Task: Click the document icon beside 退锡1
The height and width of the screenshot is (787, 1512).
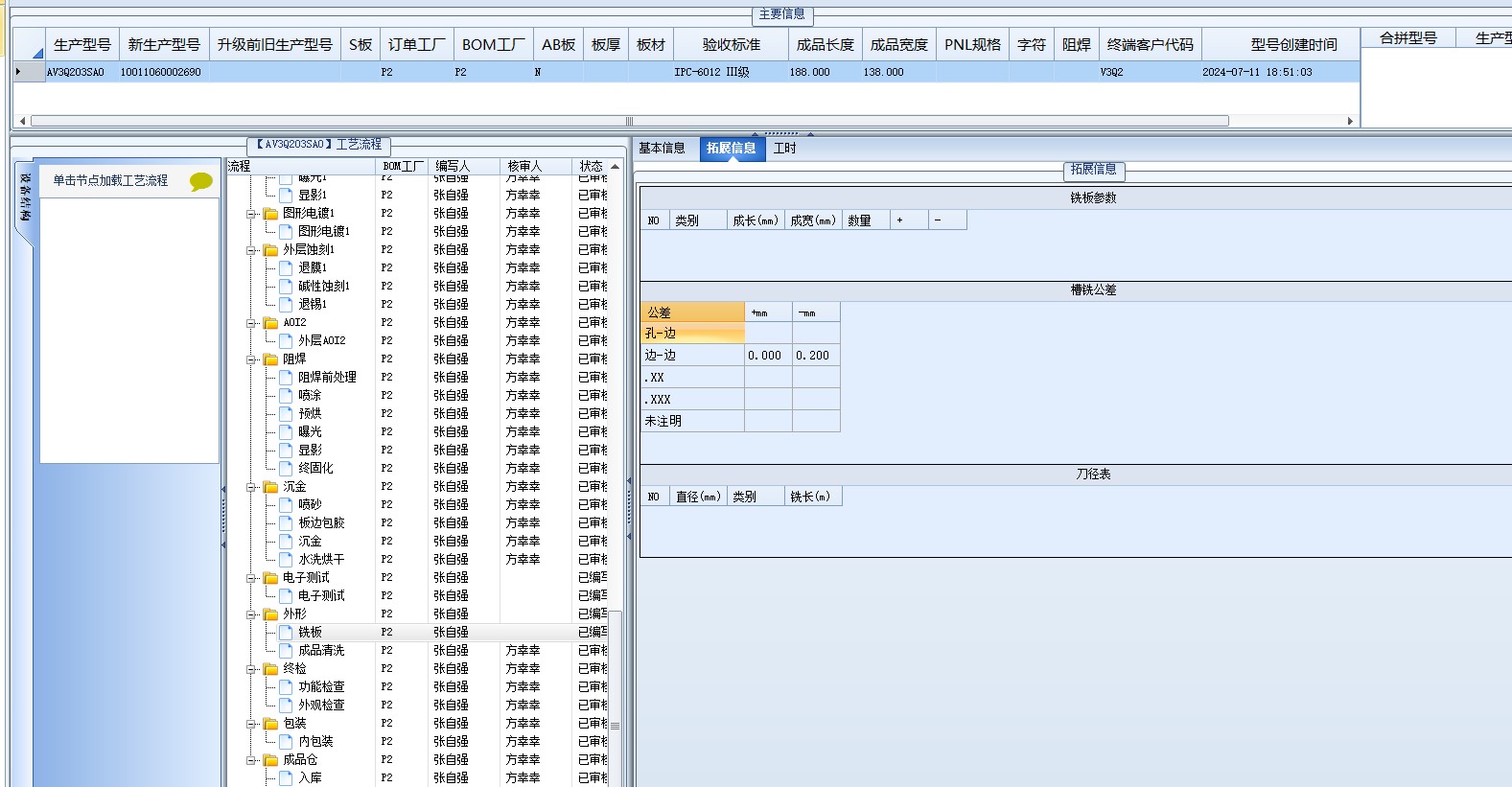Action: tap(286, 305)
